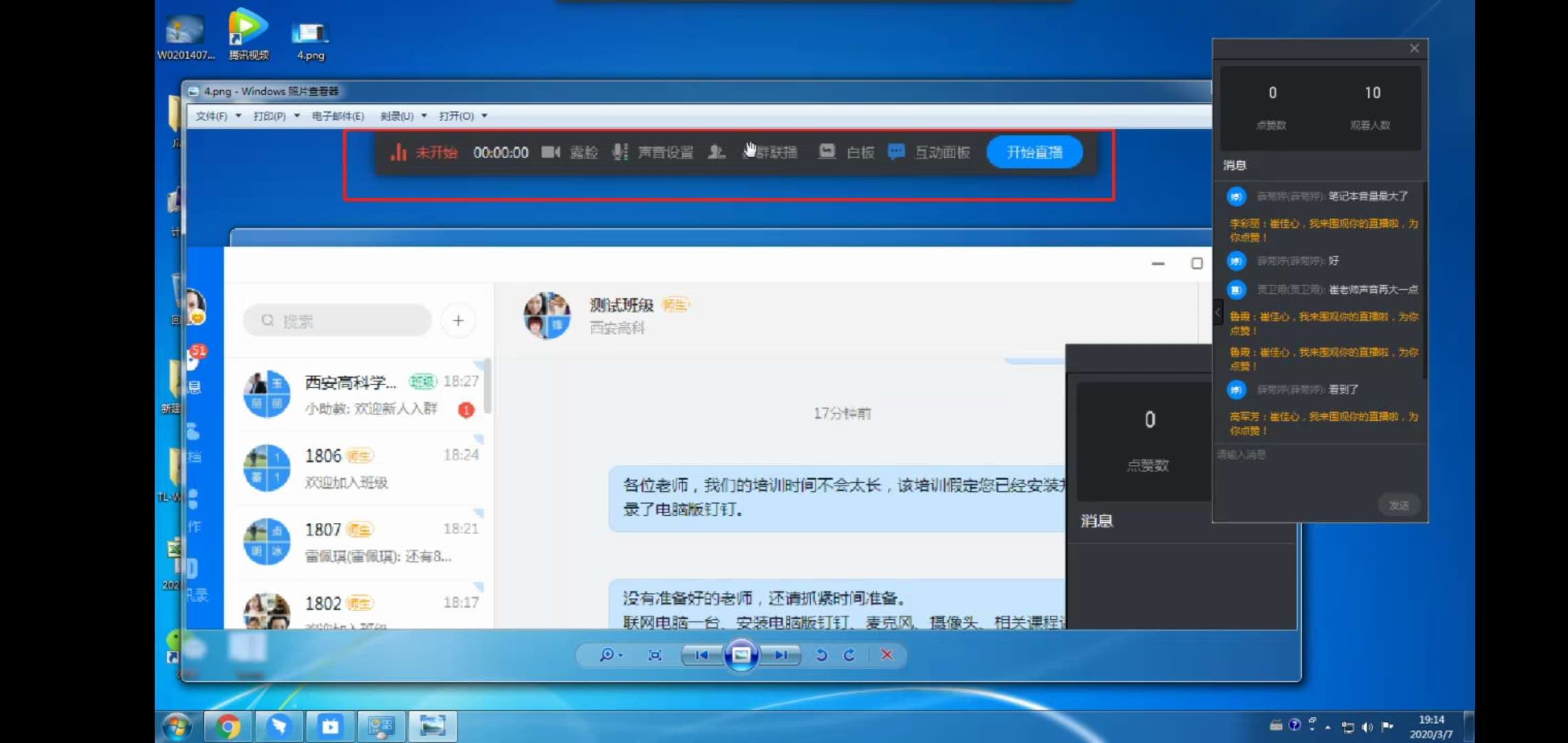Image resolution: width=1568 pixels, height=743 pixels.
Task: Open the zoom magnifier in Photo Viewer
Action: click(x=606, y=655)
